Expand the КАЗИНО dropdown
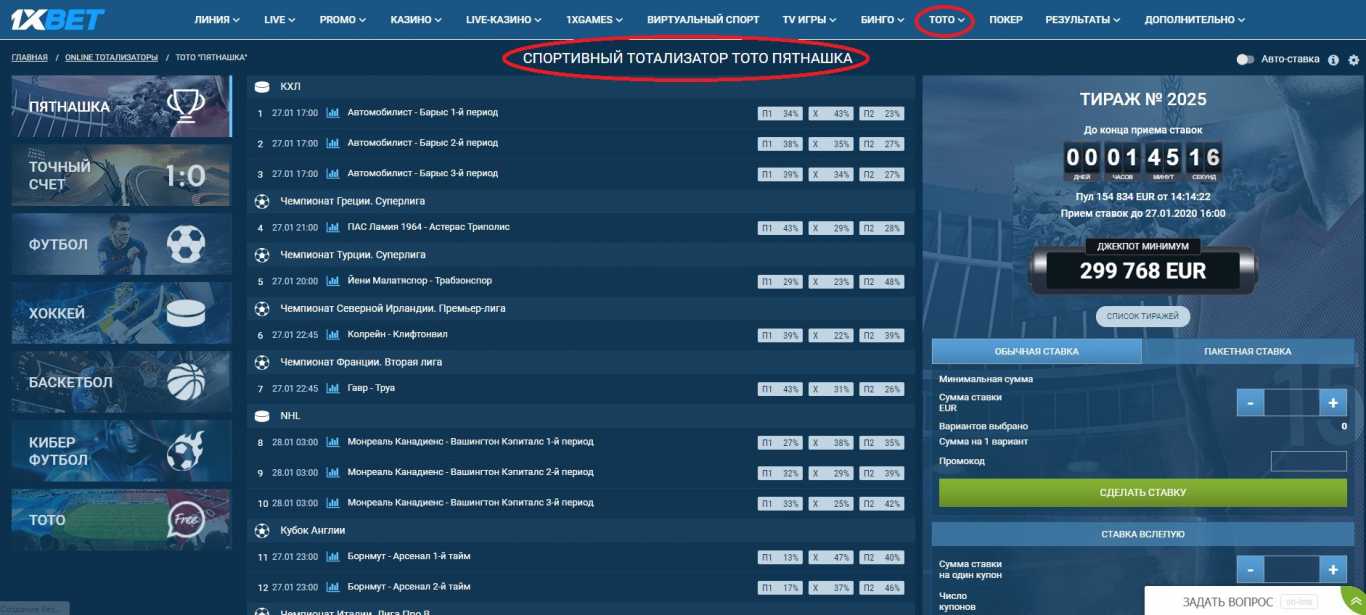The image size is (1366, 615). coord(413,18)
